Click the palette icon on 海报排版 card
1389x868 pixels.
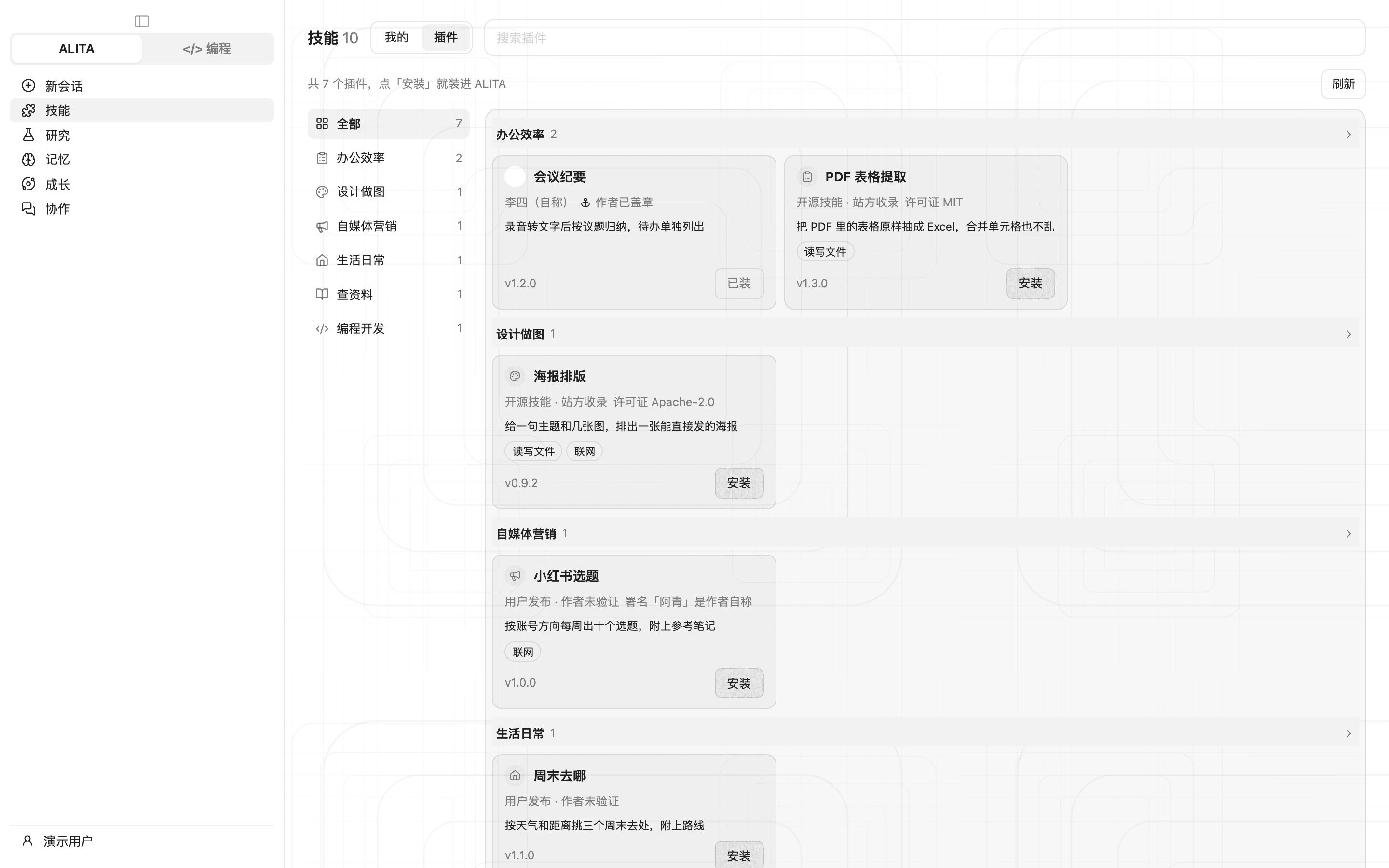click(x=515, y=376)
